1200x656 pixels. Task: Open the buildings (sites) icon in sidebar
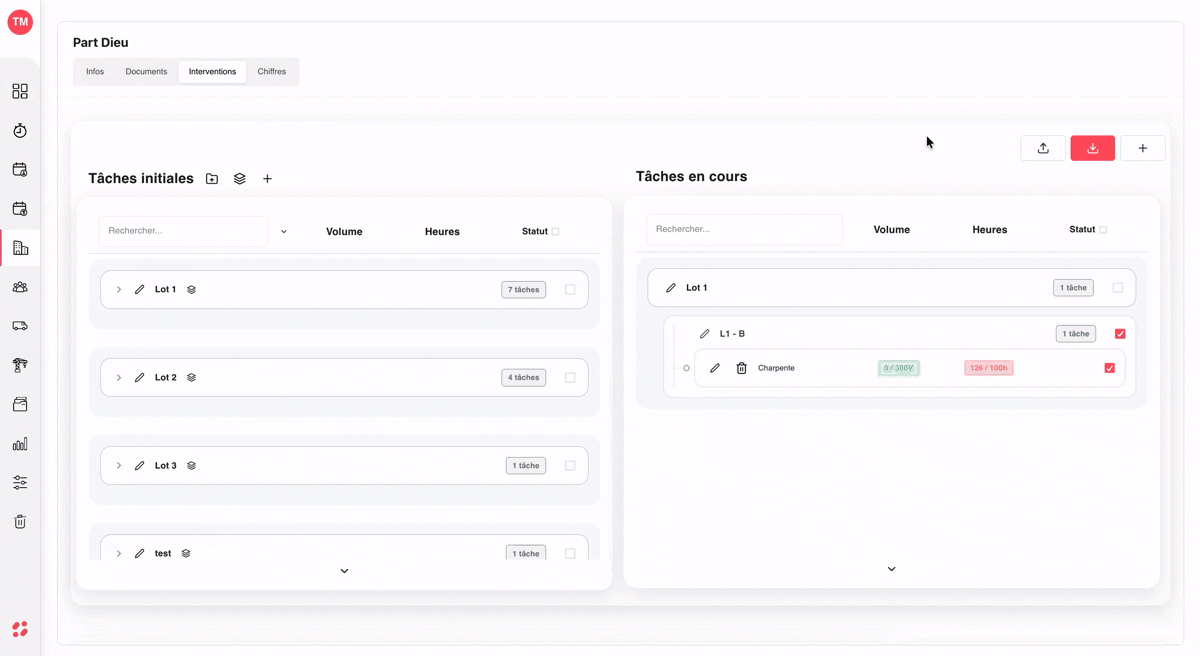pos(20,248)
